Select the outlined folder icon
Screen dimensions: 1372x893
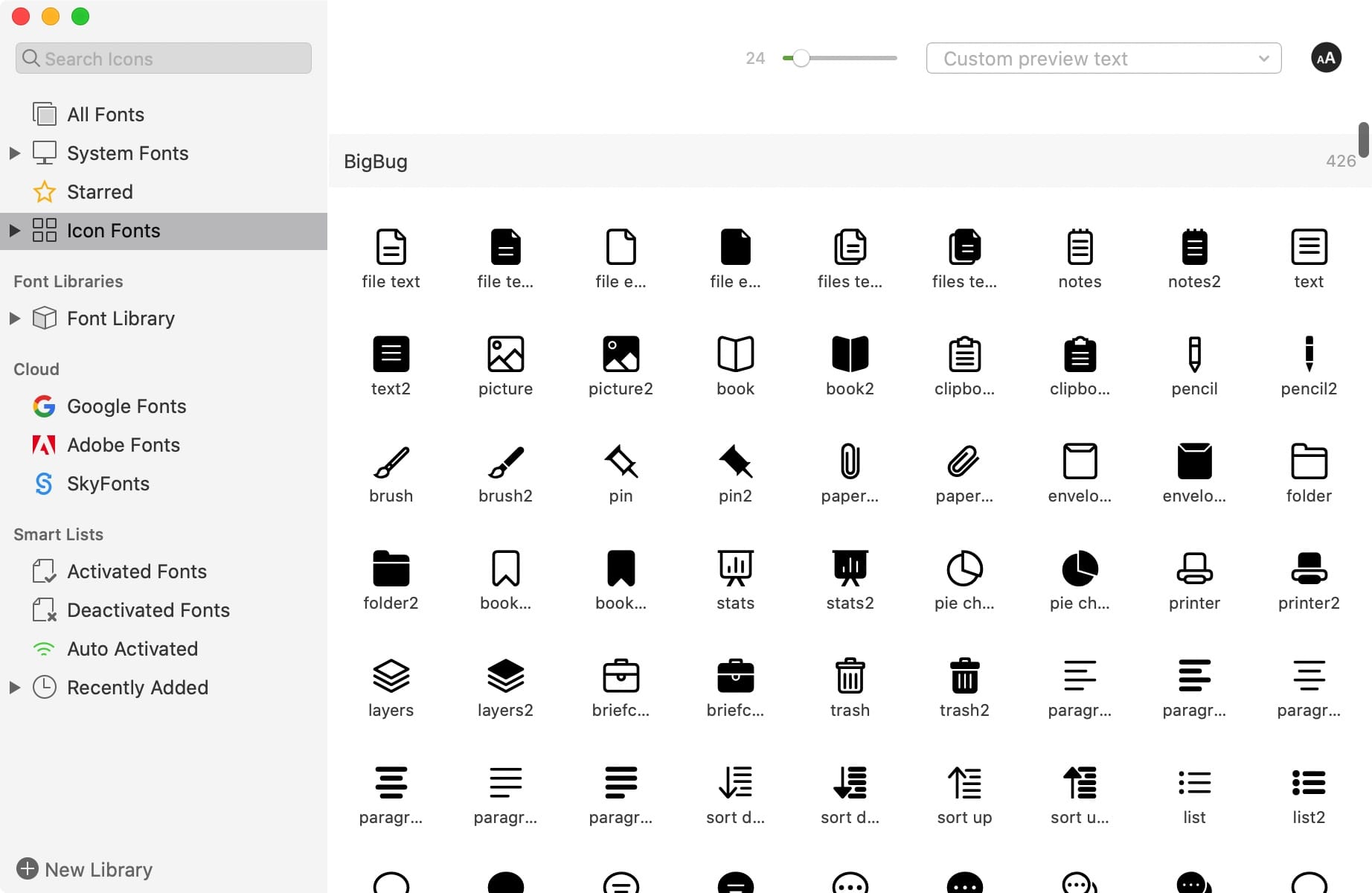coord(1309,461)
